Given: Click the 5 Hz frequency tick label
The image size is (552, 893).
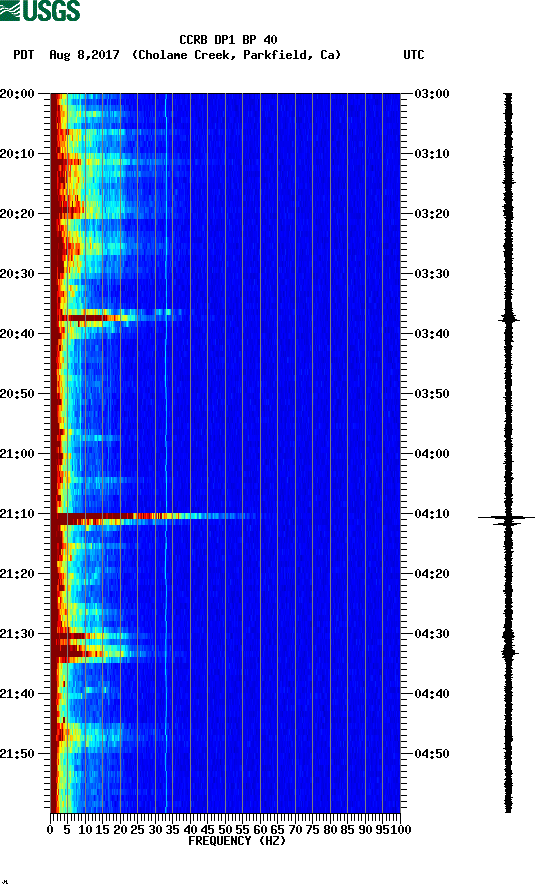Looking at the screenshot, I should coord(67,830).
